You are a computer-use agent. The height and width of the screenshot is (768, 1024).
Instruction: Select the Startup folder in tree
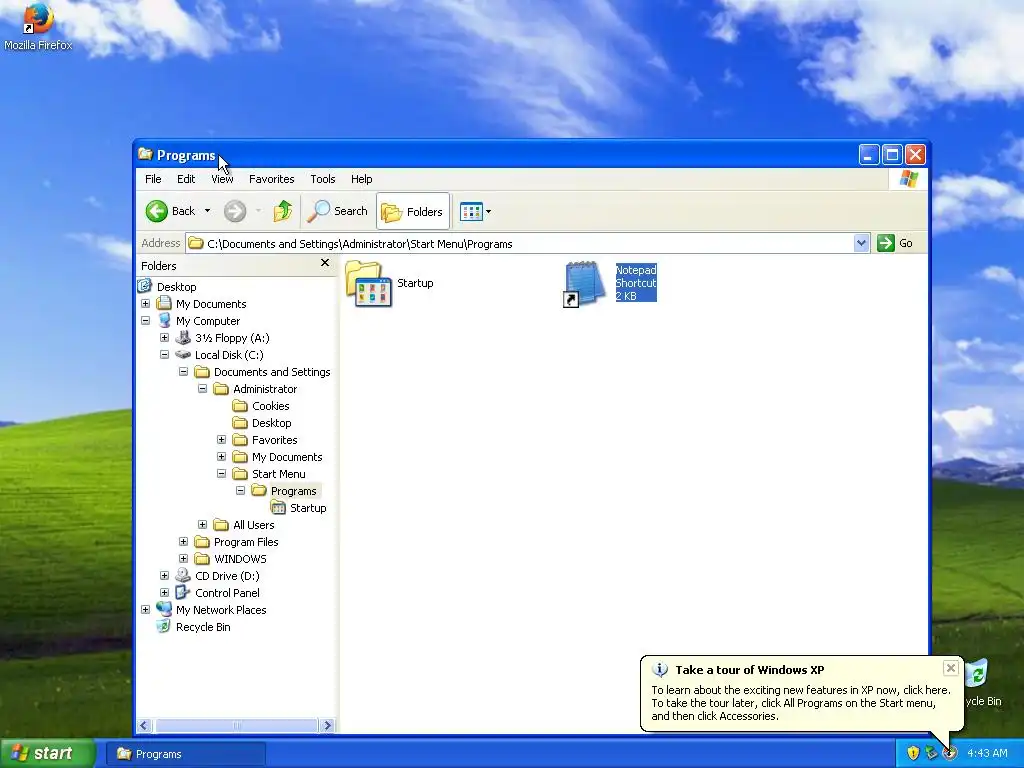click(308, 507)
